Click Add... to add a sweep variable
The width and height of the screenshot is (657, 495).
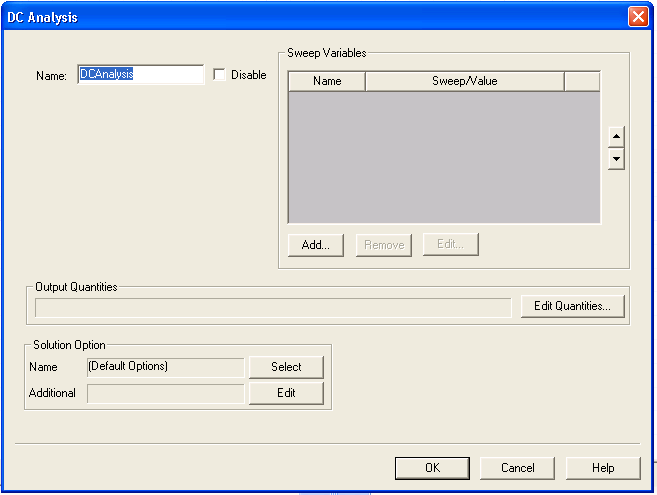point(316,245)
